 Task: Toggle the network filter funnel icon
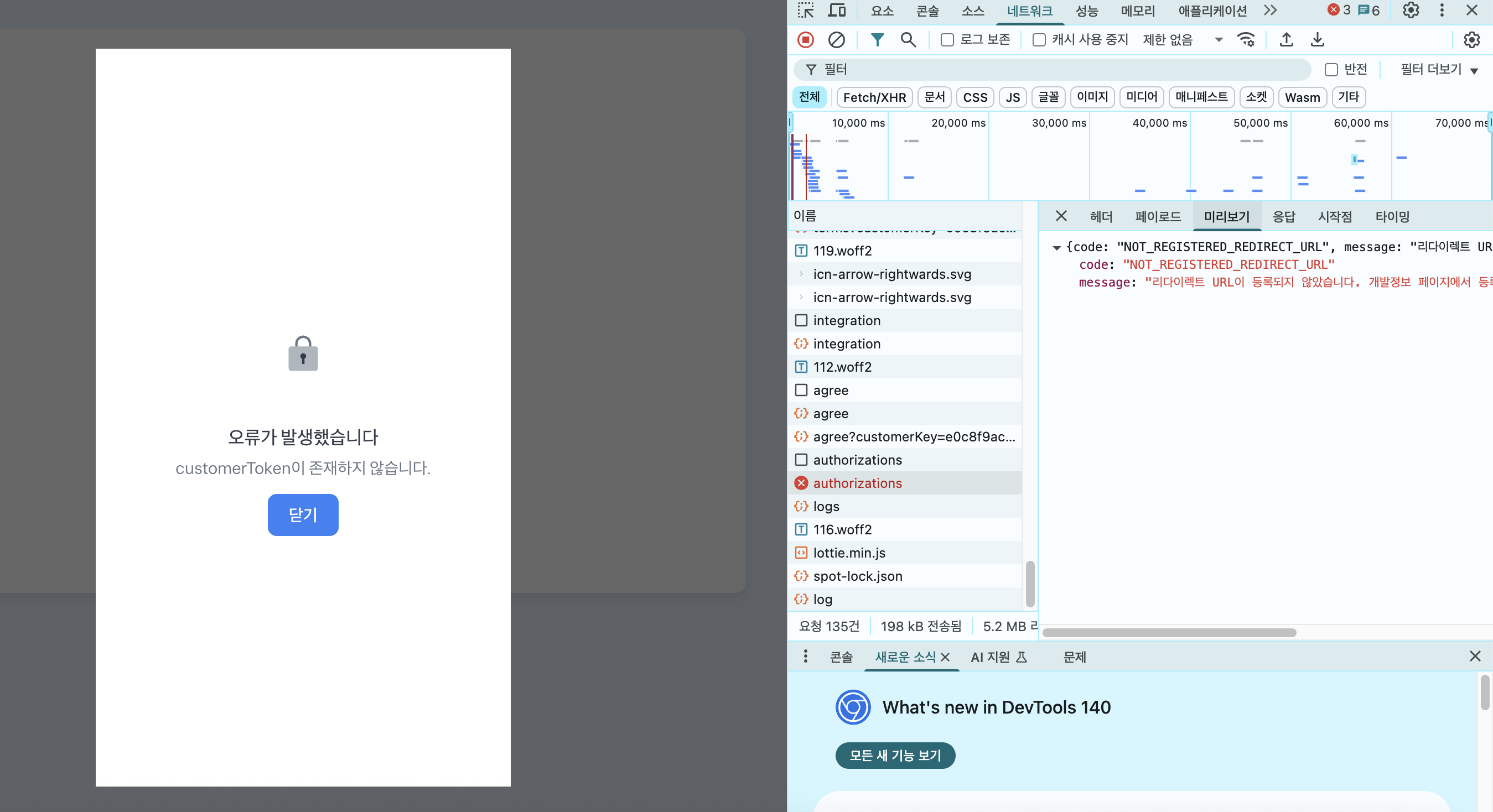point(877,39)
